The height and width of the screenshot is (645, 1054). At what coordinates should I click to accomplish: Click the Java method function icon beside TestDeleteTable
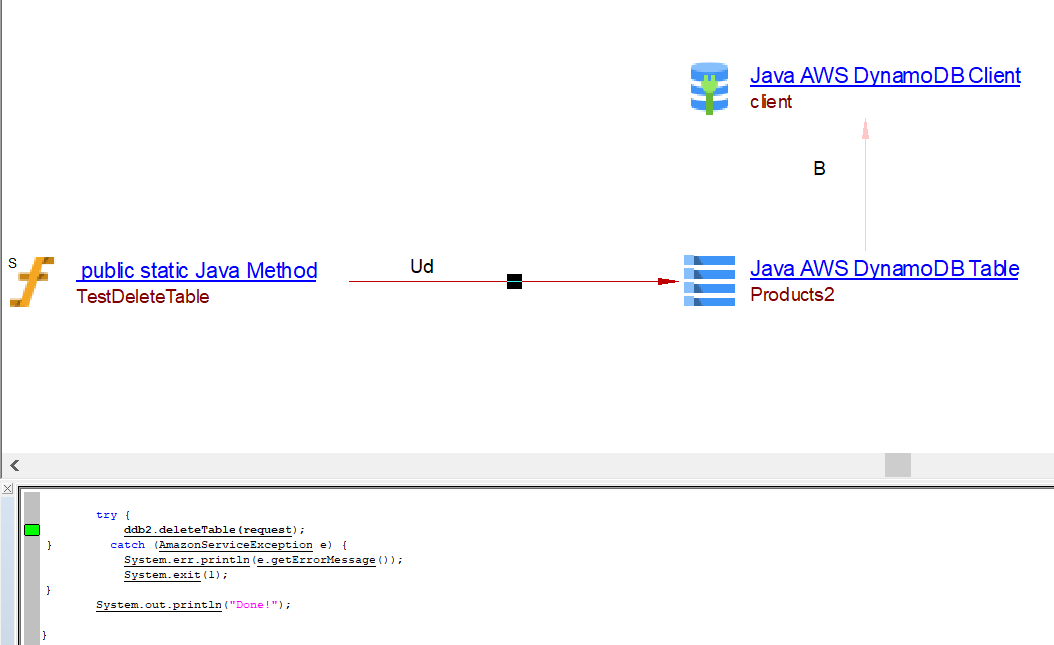coord(32,281)
